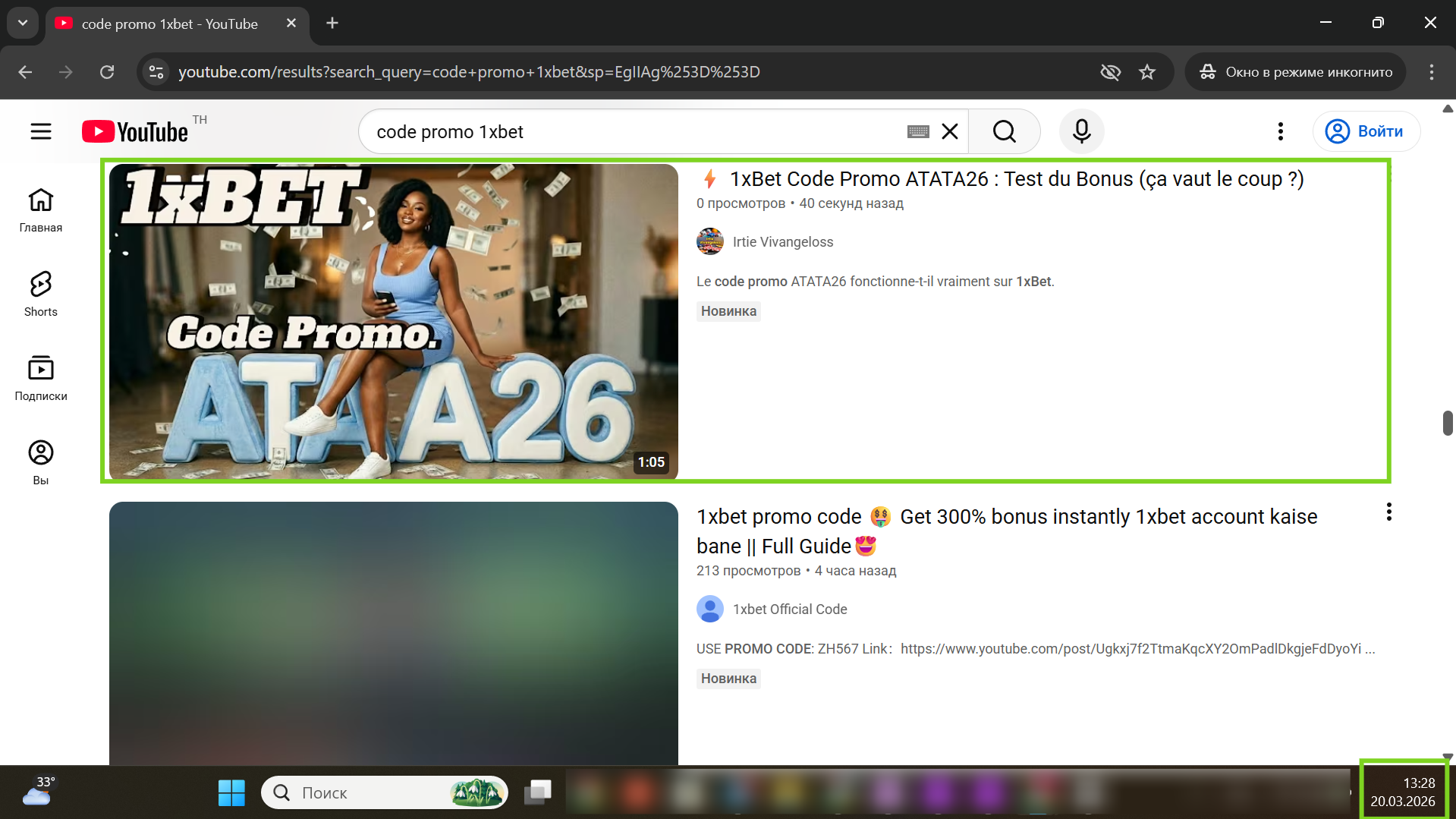Image resolution: width=1456 pixels, height=819 pixels.
Task: Click Войти sign-in button
Action: tap(1366, 131)
